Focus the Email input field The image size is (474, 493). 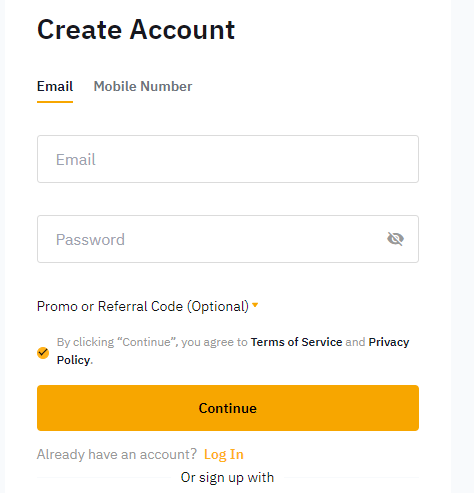coord(228,159)
